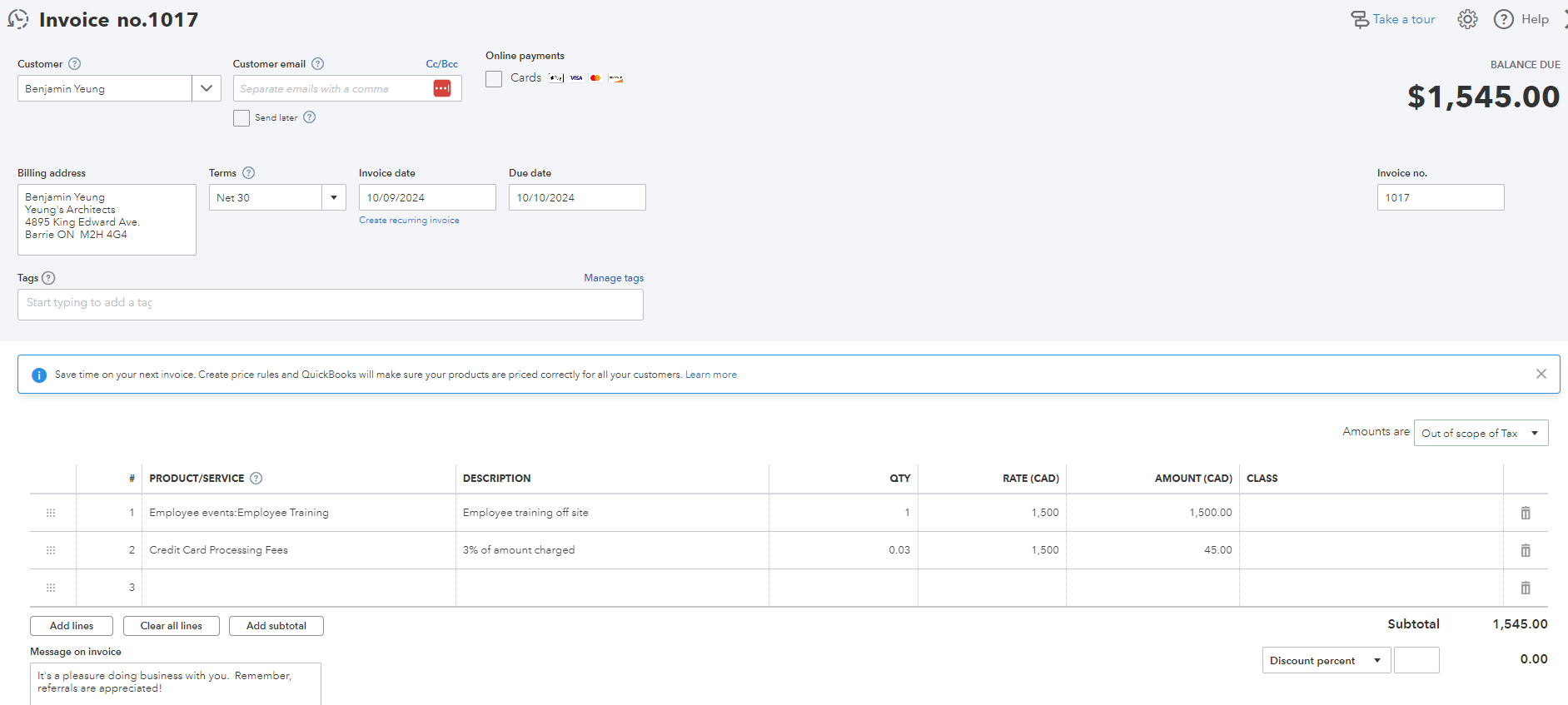
Task: Grab the drag handle for line 1
Action: pyautogui.click(x=51, y=513)
